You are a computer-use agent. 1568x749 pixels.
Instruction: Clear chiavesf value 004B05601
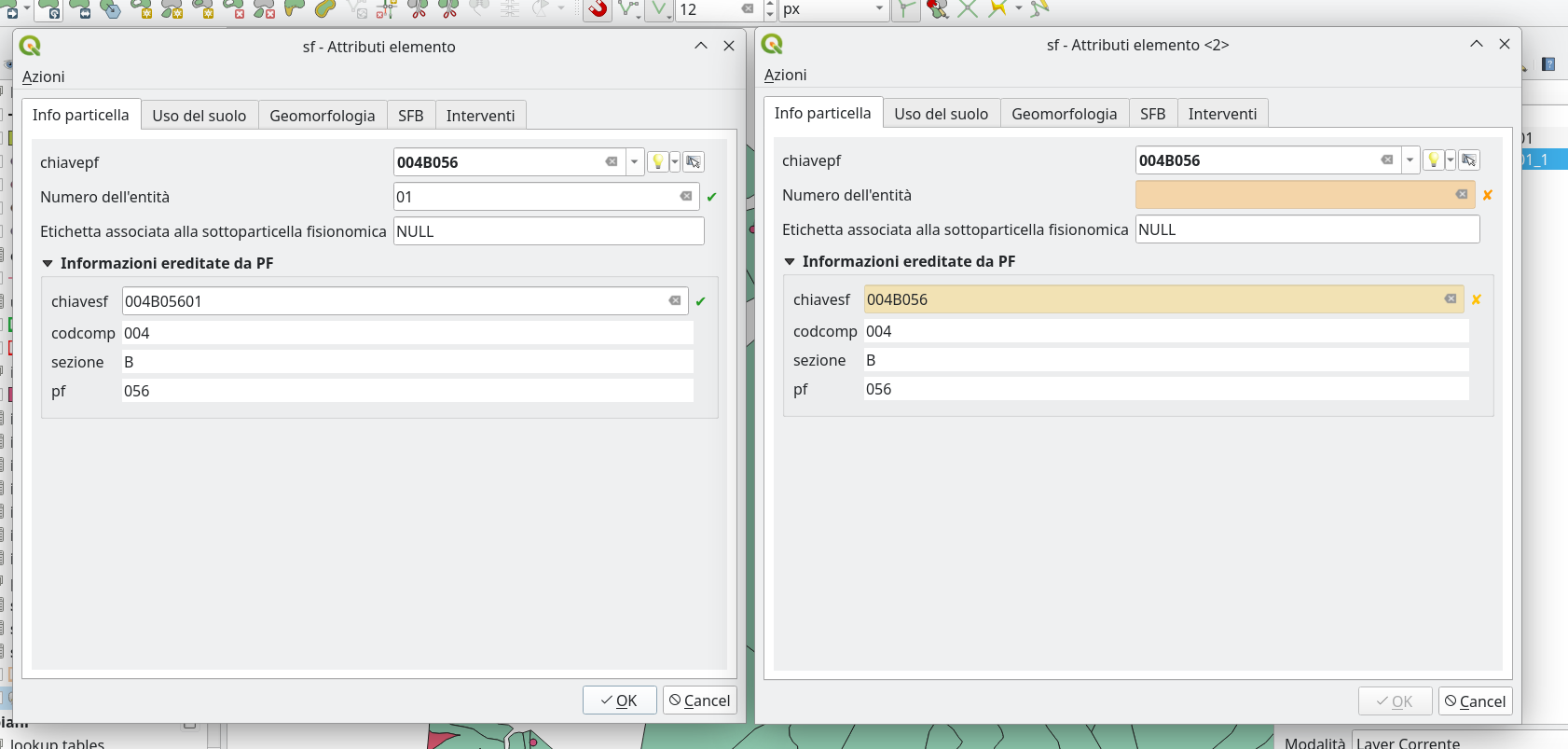[675, 300]
